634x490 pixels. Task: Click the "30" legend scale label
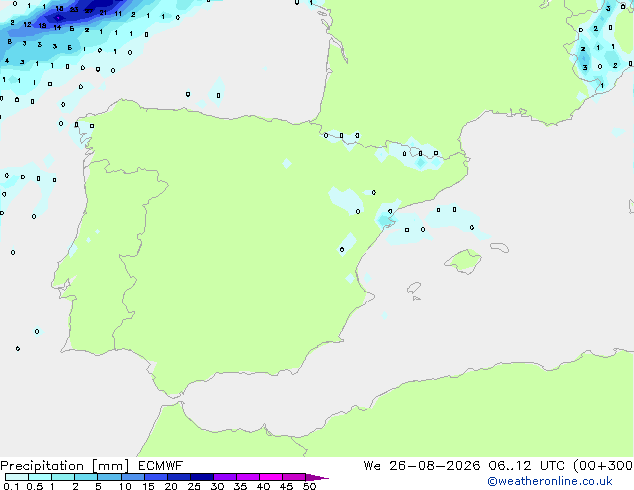tap(217, 486)
